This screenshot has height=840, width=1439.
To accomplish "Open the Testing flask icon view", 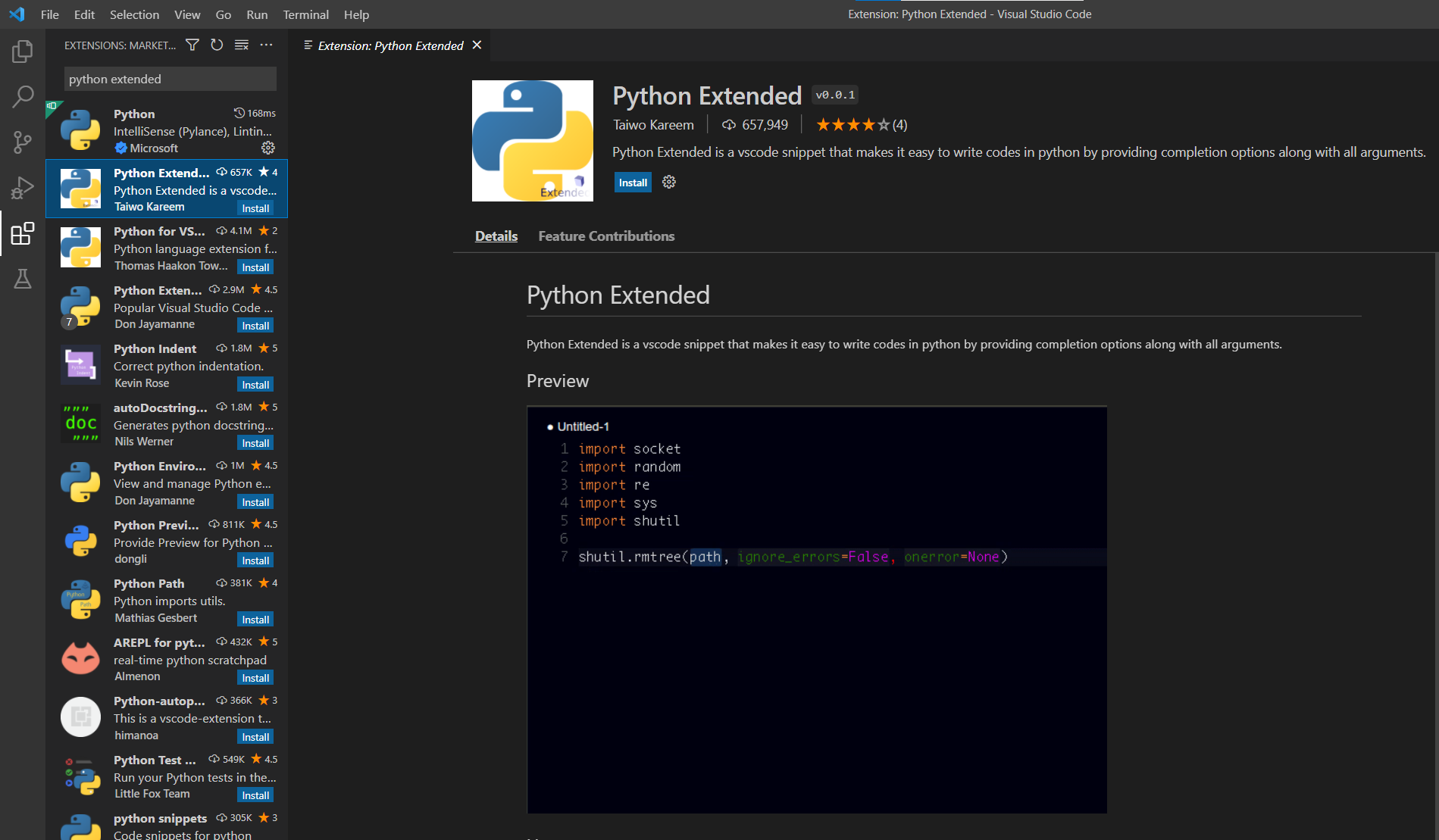I will 23,279.
